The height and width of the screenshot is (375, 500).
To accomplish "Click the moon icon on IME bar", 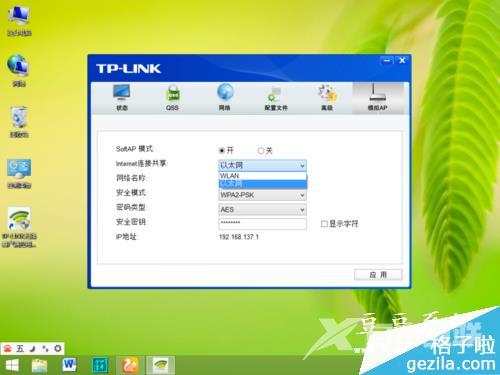I will coord(32,349).
